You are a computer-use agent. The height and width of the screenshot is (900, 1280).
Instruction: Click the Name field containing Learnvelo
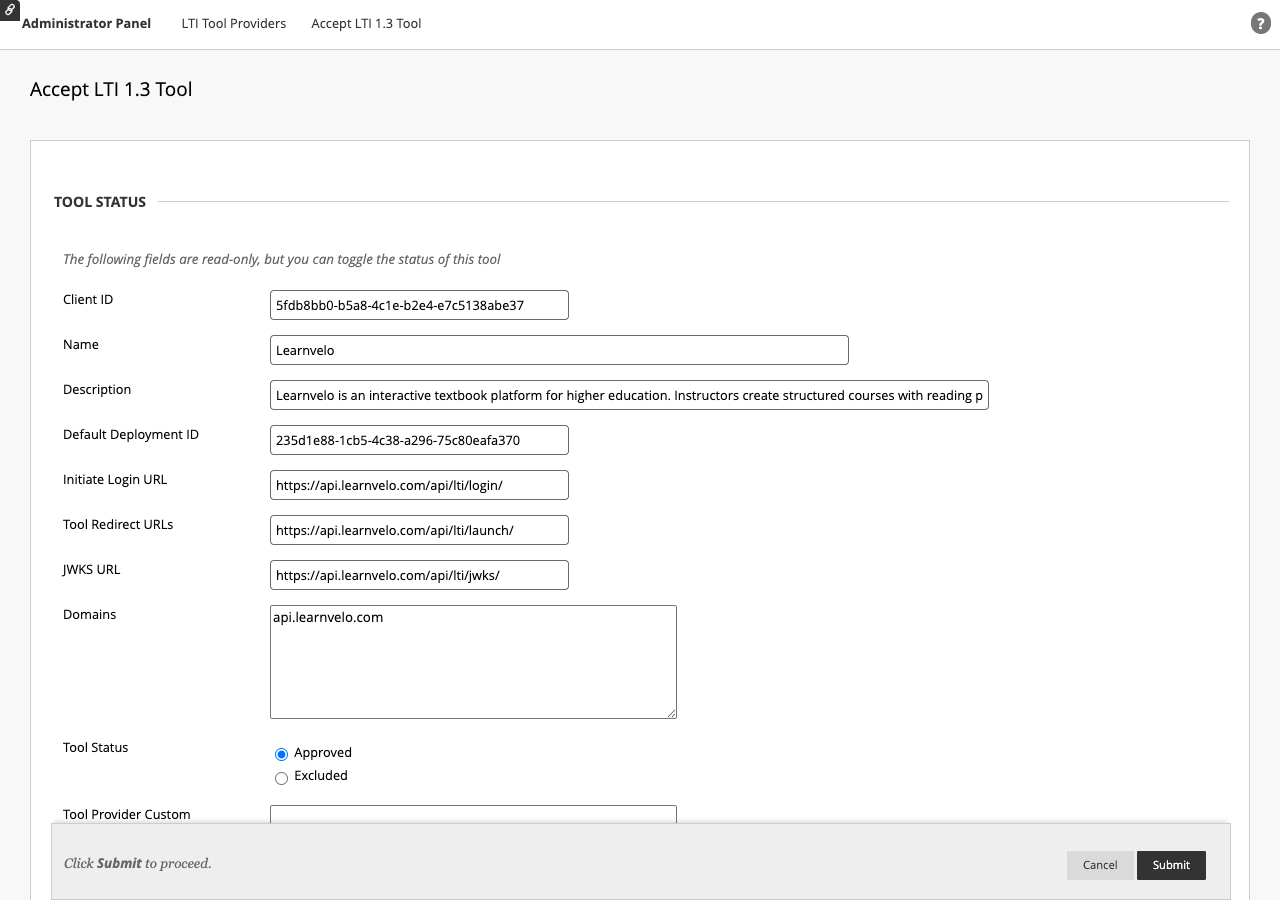click(558, 350)
